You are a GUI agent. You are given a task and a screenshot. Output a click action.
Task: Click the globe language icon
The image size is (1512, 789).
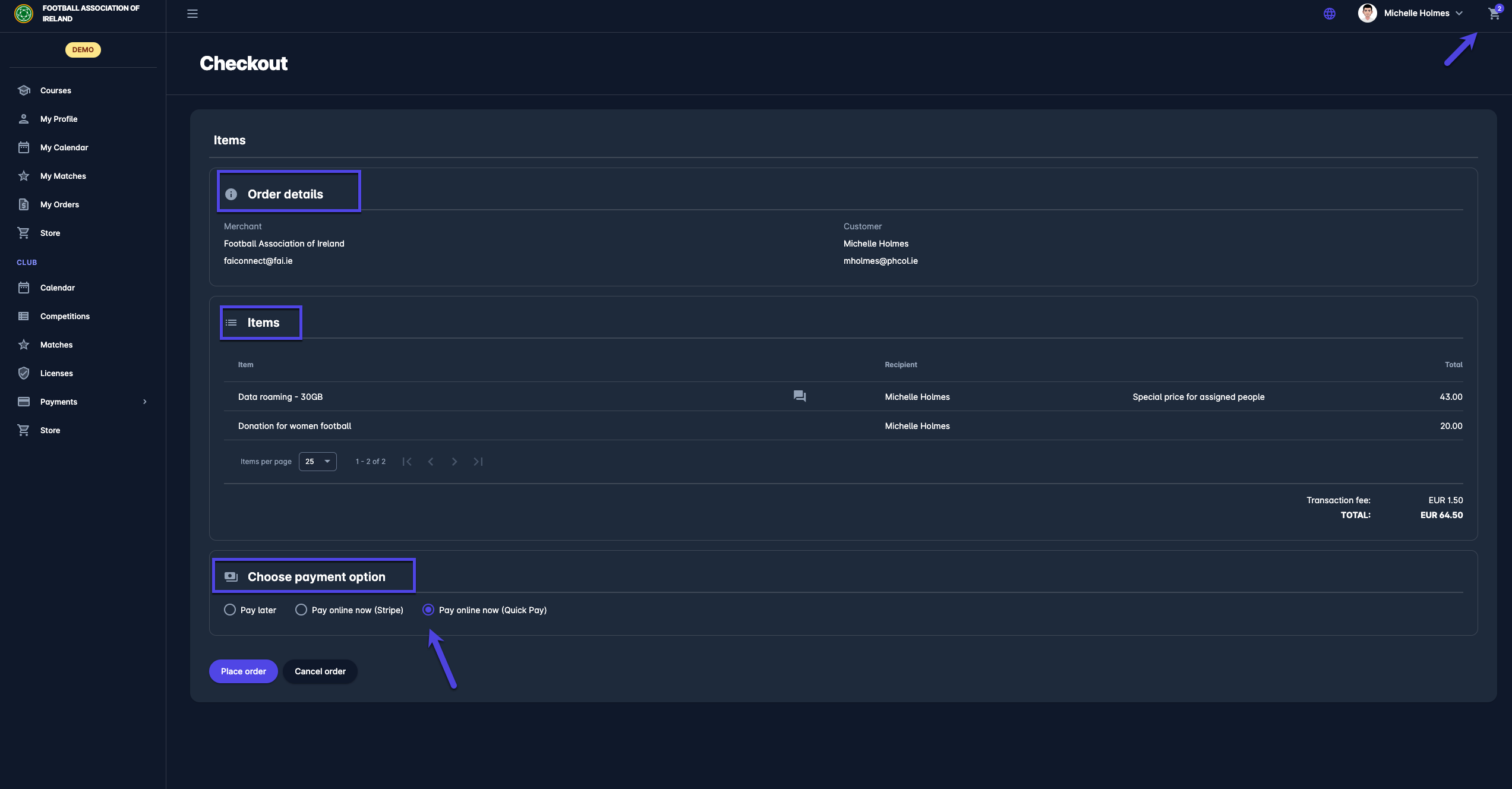pos(1330,13)
